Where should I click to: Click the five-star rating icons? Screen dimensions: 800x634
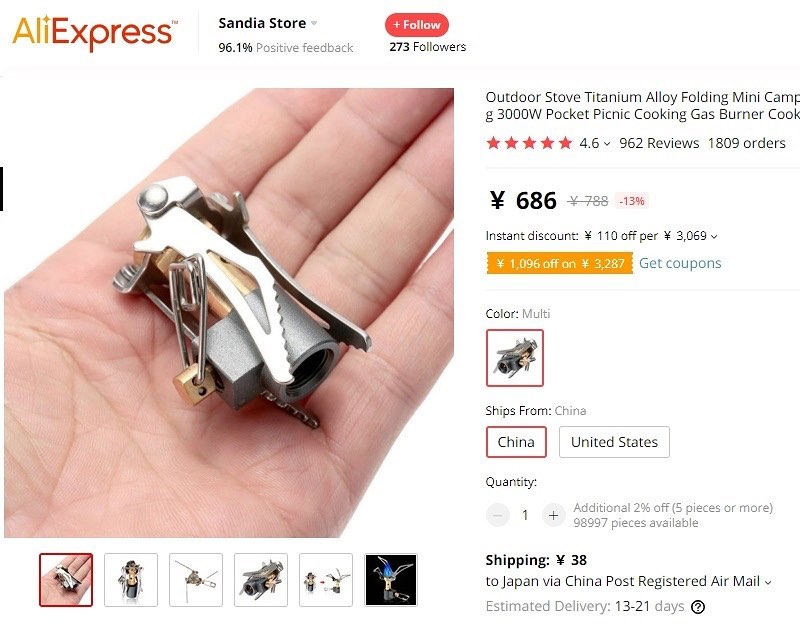[x=529, y=143]
